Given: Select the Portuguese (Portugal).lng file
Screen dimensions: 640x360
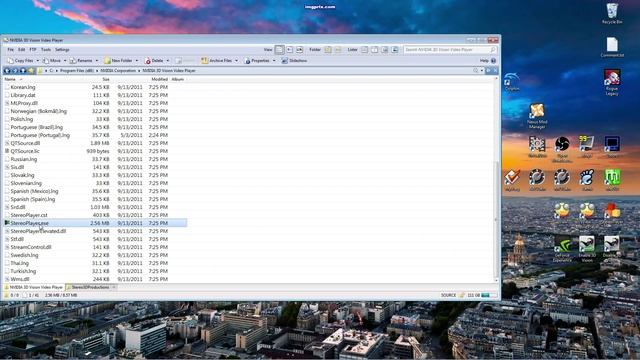Looking at the screenshot, I should [x=40, y=135].
